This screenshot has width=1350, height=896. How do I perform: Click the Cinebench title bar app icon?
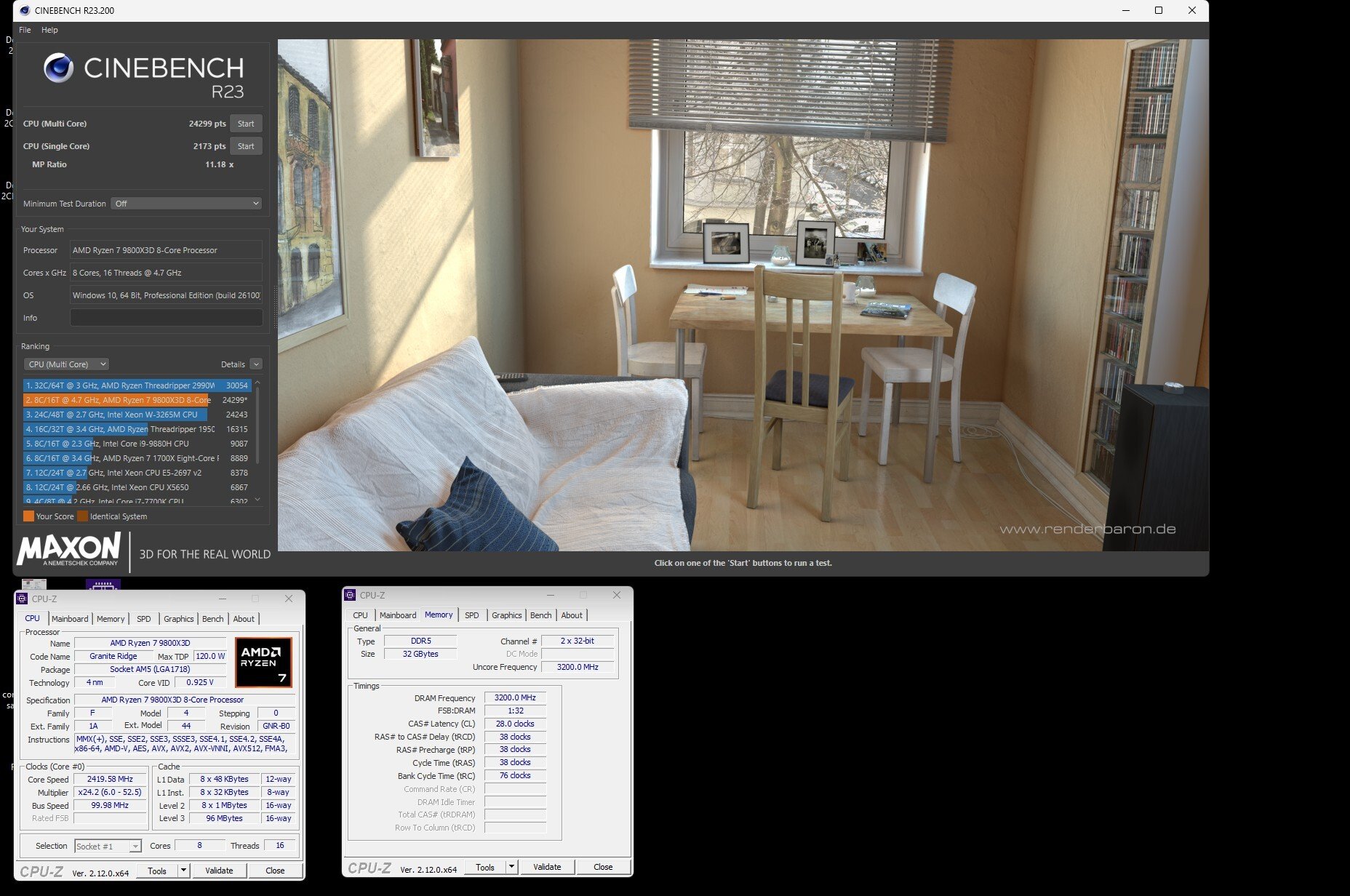[x=25, y=10]
